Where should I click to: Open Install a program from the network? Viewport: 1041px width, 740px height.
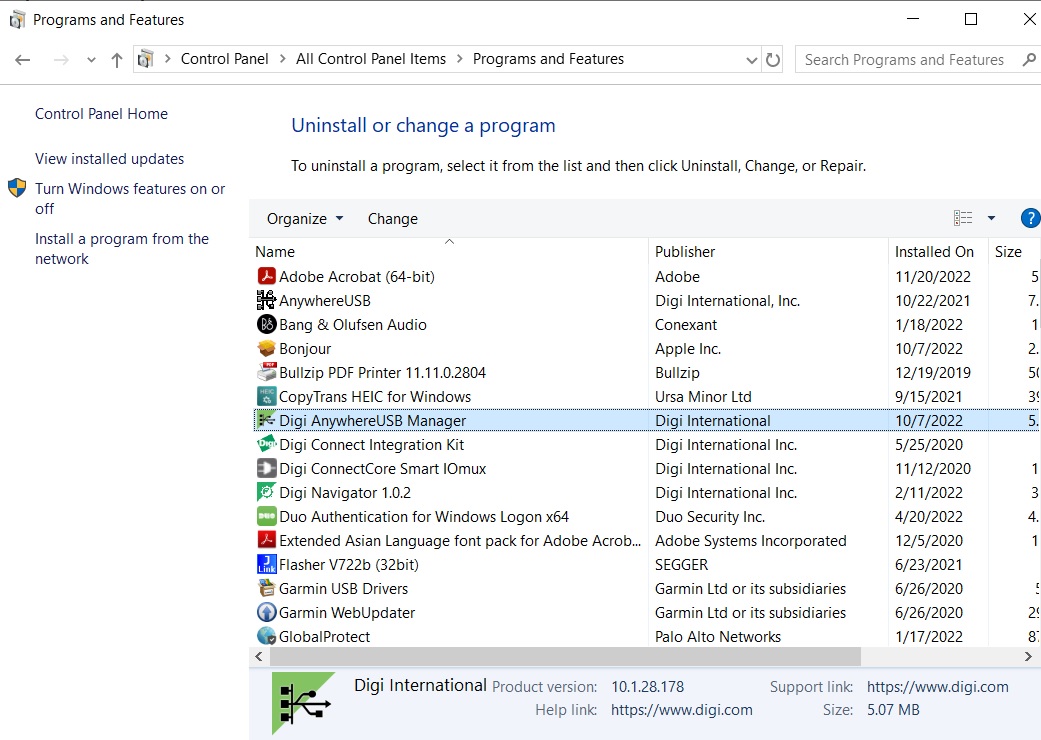(x=122, y=248)
